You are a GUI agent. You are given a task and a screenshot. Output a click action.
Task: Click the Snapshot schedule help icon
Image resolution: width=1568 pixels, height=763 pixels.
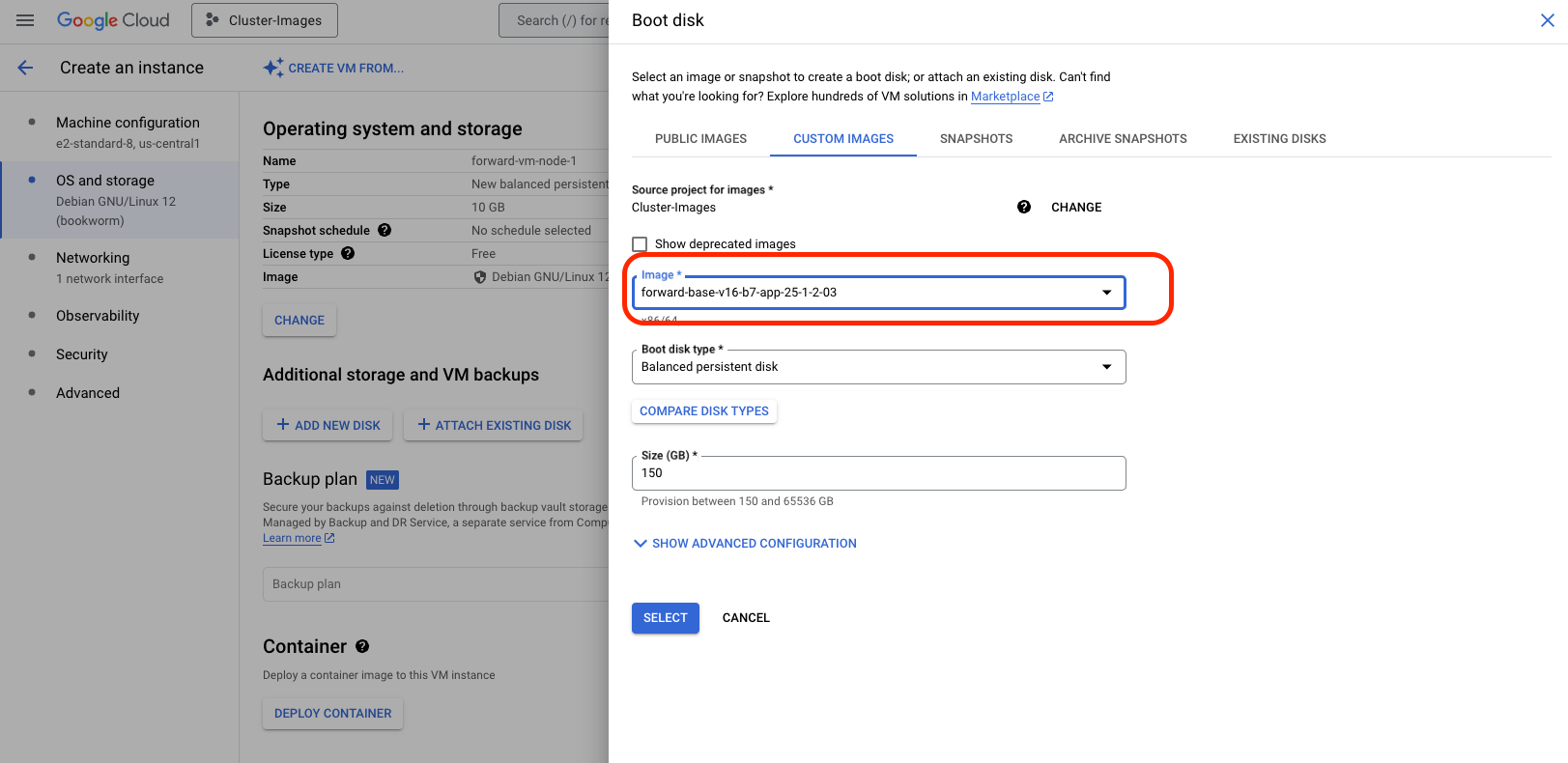point(385,231)
